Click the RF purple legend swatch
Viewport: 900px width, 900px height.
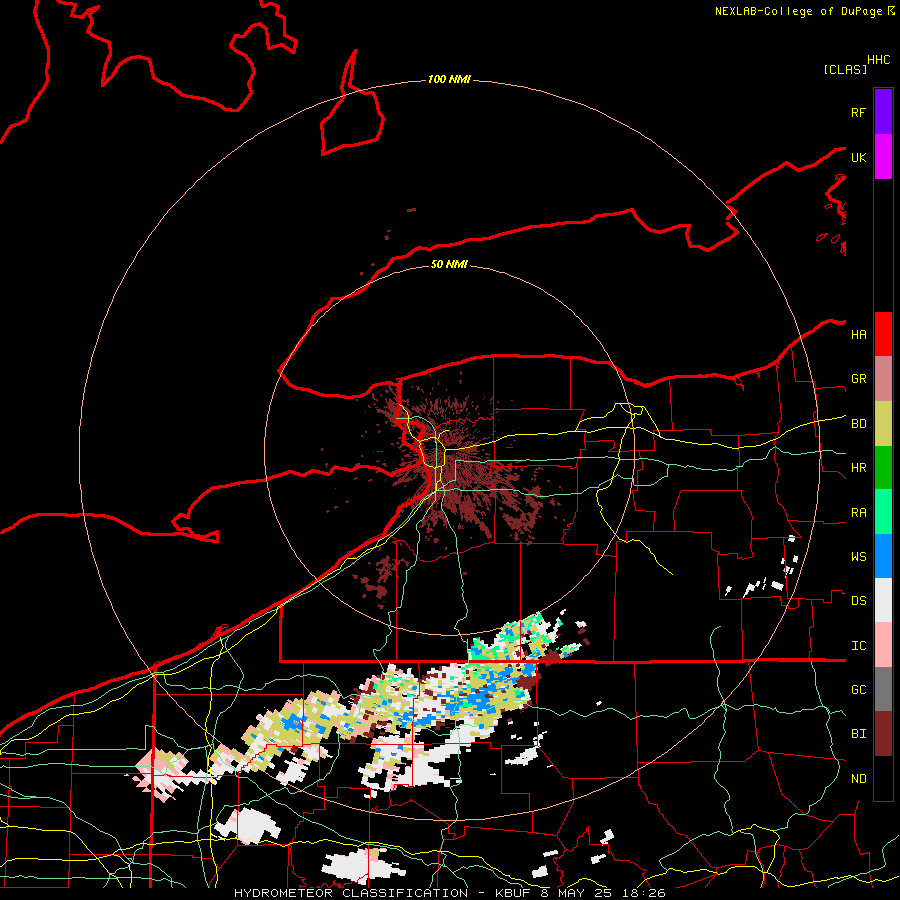click(883, 112)
